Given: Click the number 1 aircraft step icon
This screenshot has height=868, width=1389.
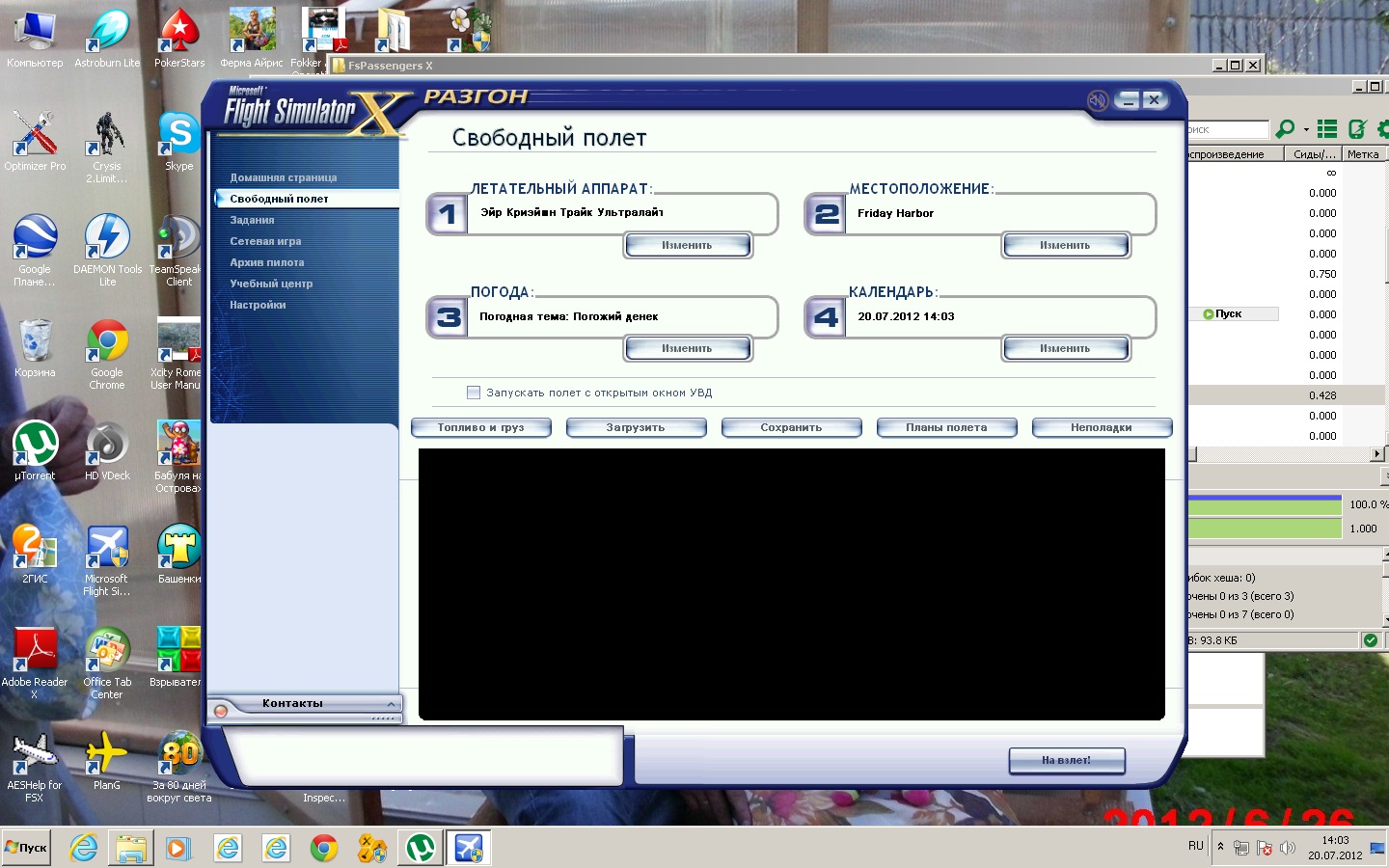Looking at the screenshot, I should click(447, 214).
